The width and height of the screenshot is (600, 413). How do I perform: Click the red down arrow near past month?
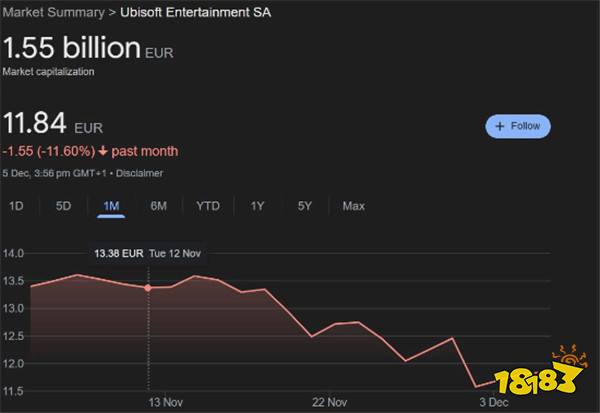click(x=103, y=151)
